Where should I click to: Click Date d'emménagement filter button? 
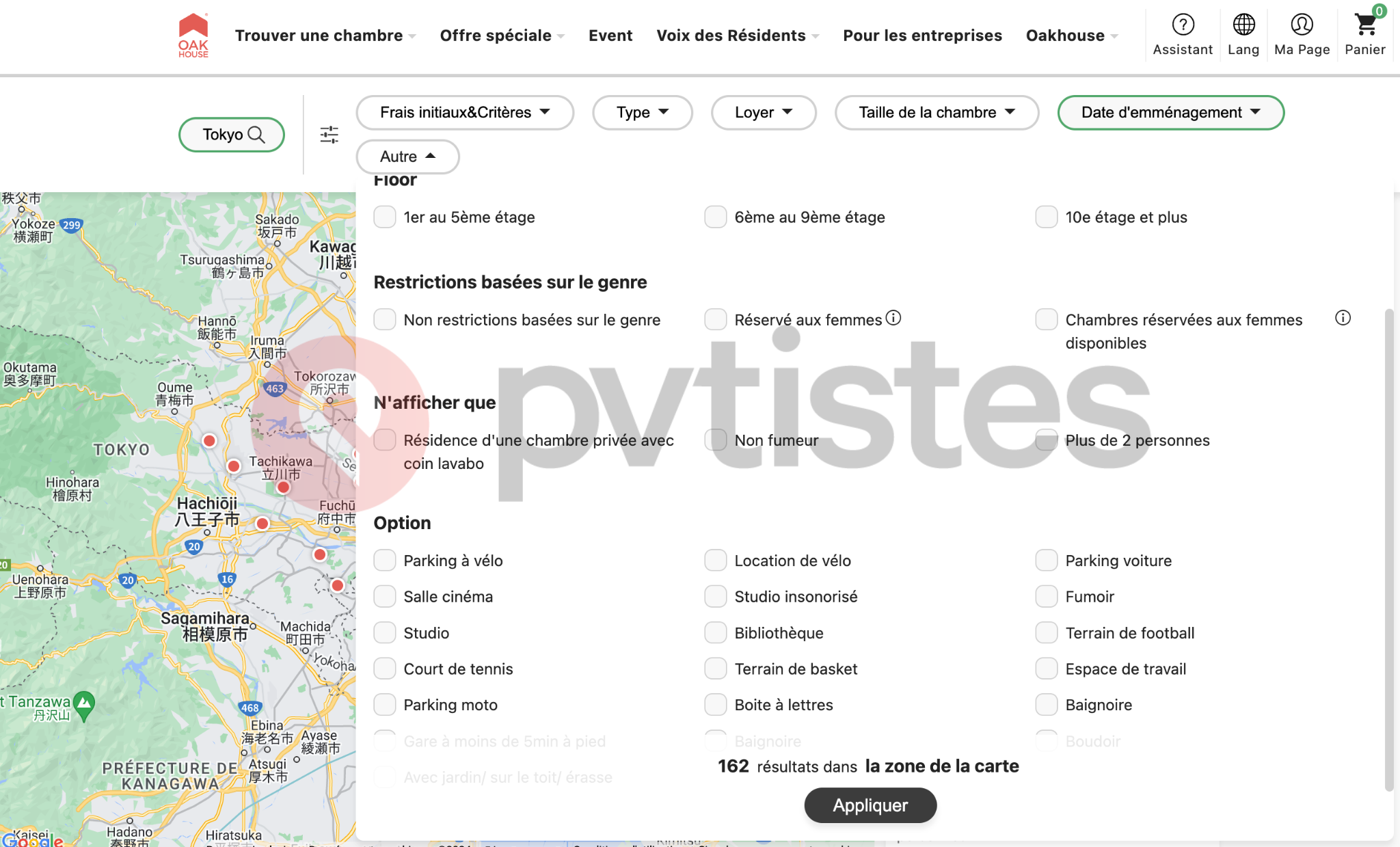(1171, 112)
